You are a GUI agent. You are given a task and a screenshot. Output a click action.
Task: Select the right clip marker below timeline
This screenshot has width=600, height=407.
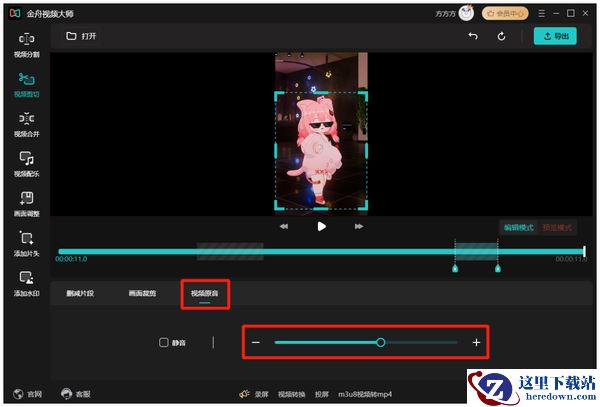[x=497, y=269]
